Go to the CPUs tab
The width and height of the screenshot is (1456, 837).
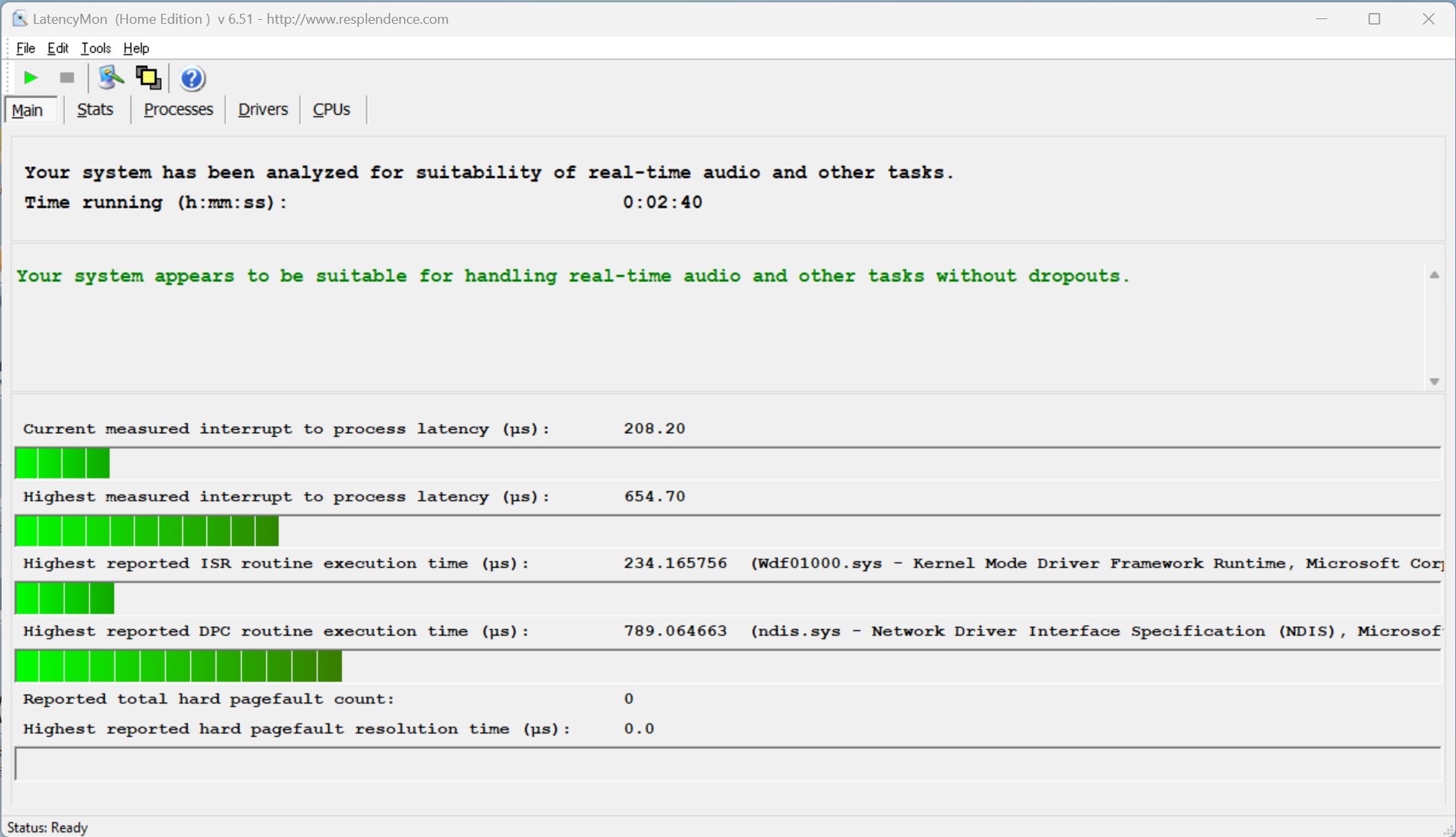331,110
